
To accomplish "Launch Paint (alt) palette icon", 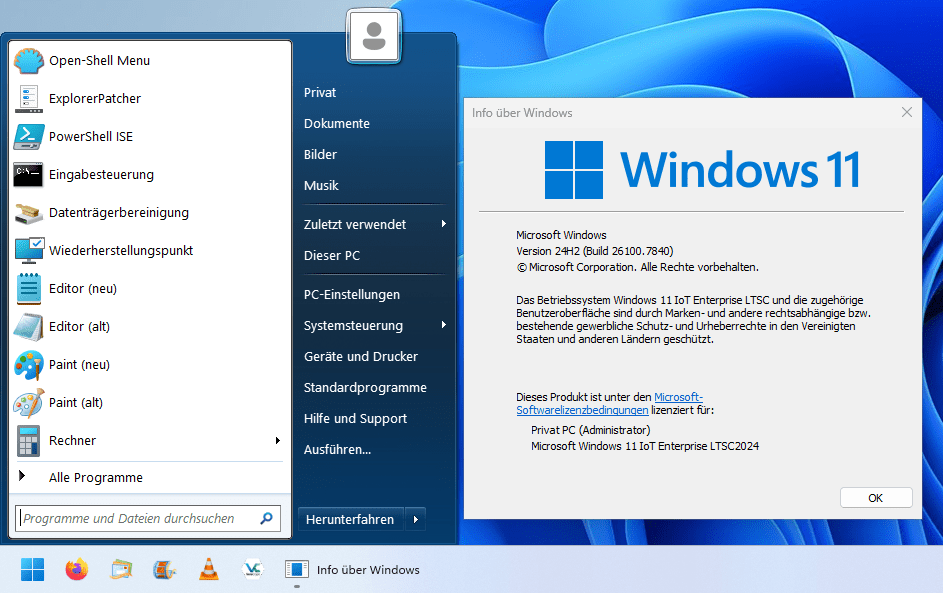I will 28,403.
